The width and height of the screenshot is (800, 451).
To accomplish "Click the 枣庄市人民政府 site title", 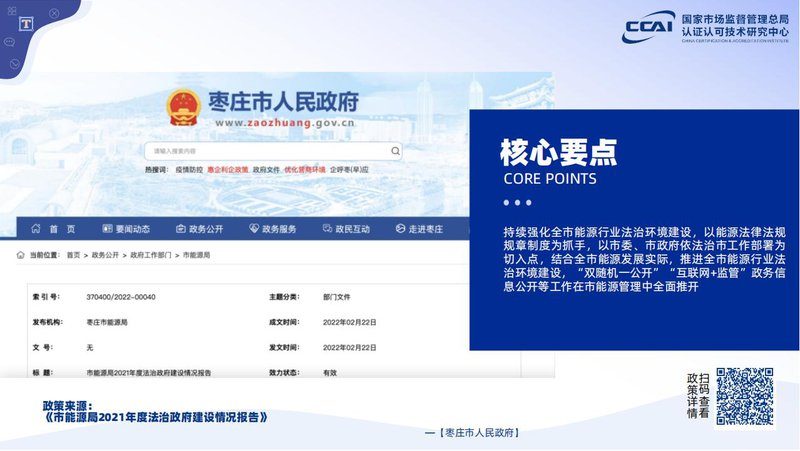I will tap(284, 102).
